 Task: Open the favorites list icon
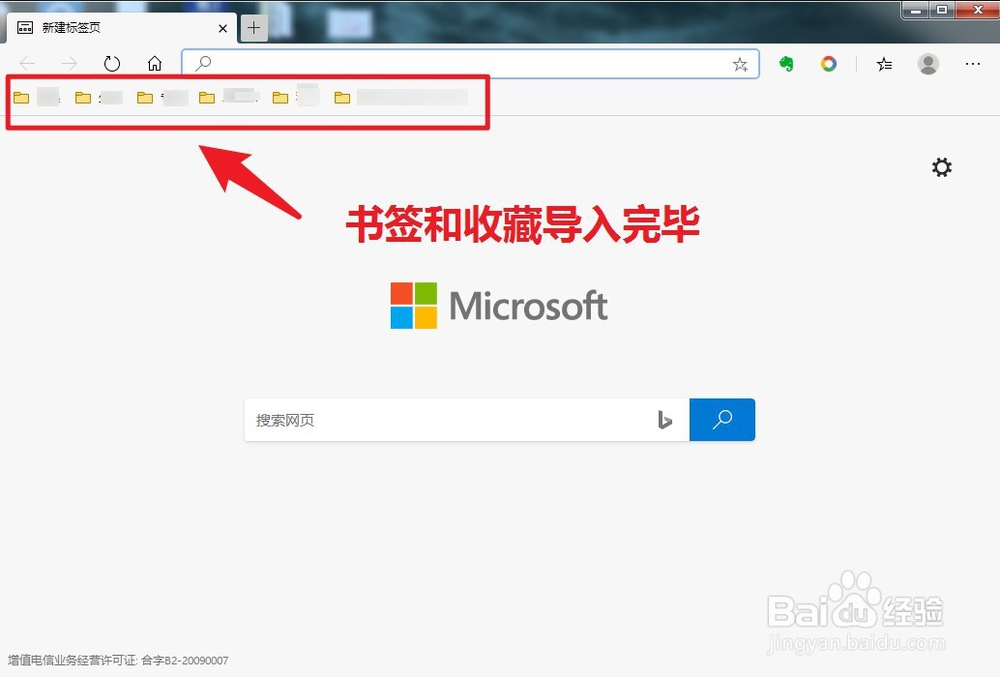pos(884,64)
